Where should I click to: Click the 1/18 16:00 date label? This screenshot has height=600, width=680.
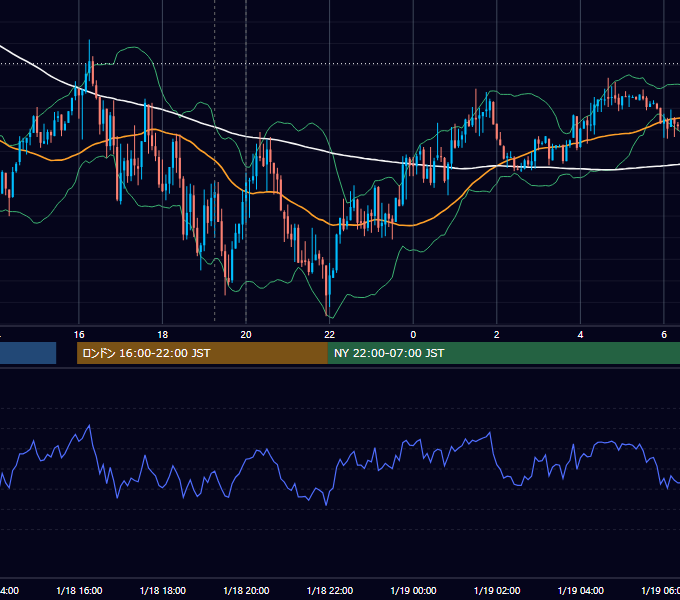(x=79, y=591)
